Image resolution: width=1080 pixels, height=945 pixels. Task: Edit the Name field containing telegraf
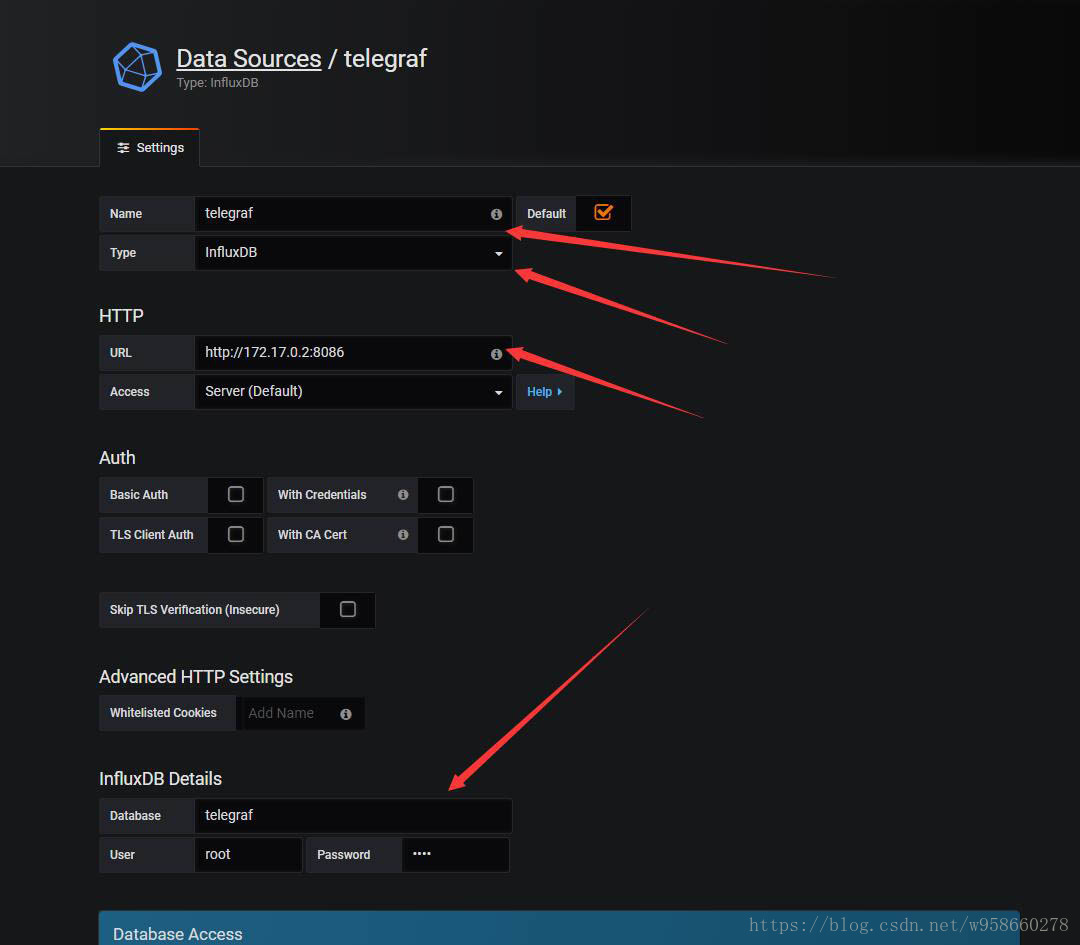[x=353, y=214]
